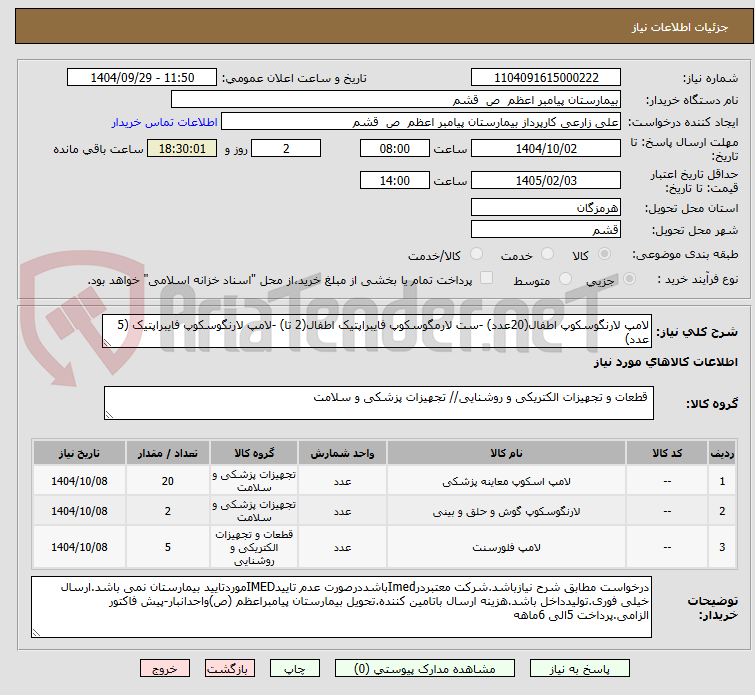Image resolution: width=755 pixels, height=695 pixels.
Task: Click item name لامپ اسکوپ معاینه پزشکی
Action: coord(506,481)
